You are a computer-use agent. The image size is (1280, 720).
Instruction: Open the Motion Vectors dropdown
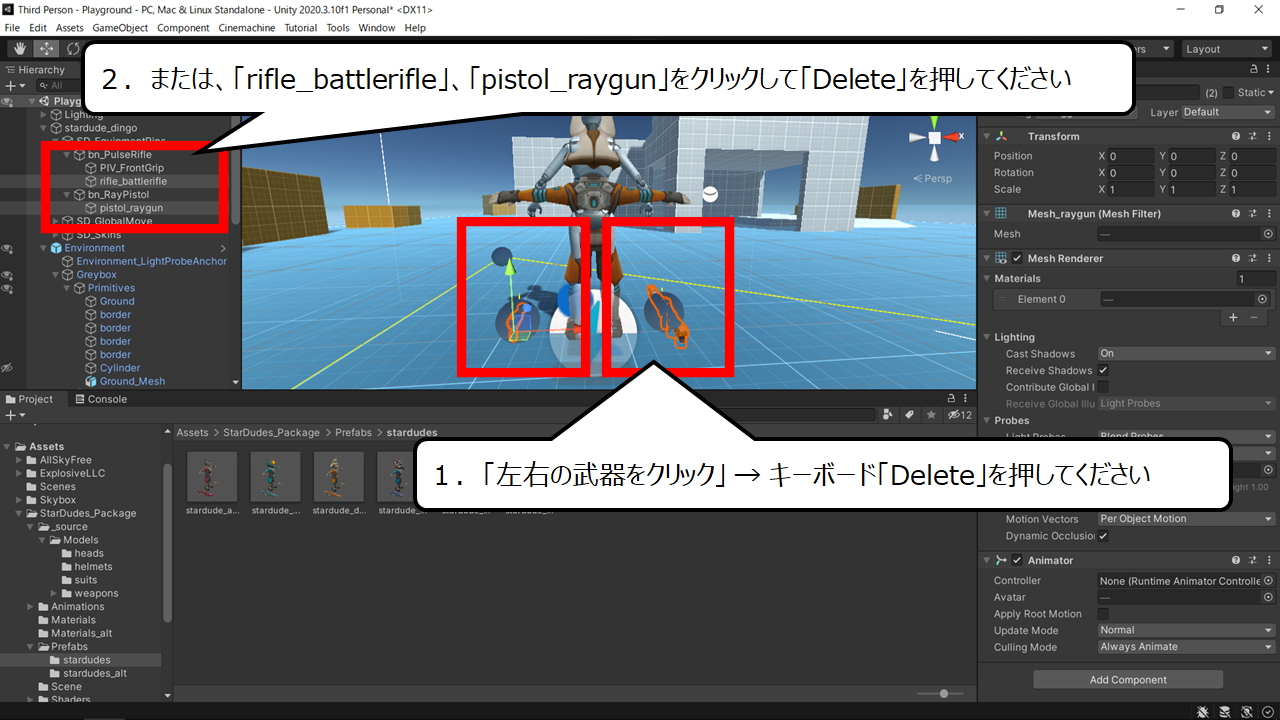(x=1186, y=519)
